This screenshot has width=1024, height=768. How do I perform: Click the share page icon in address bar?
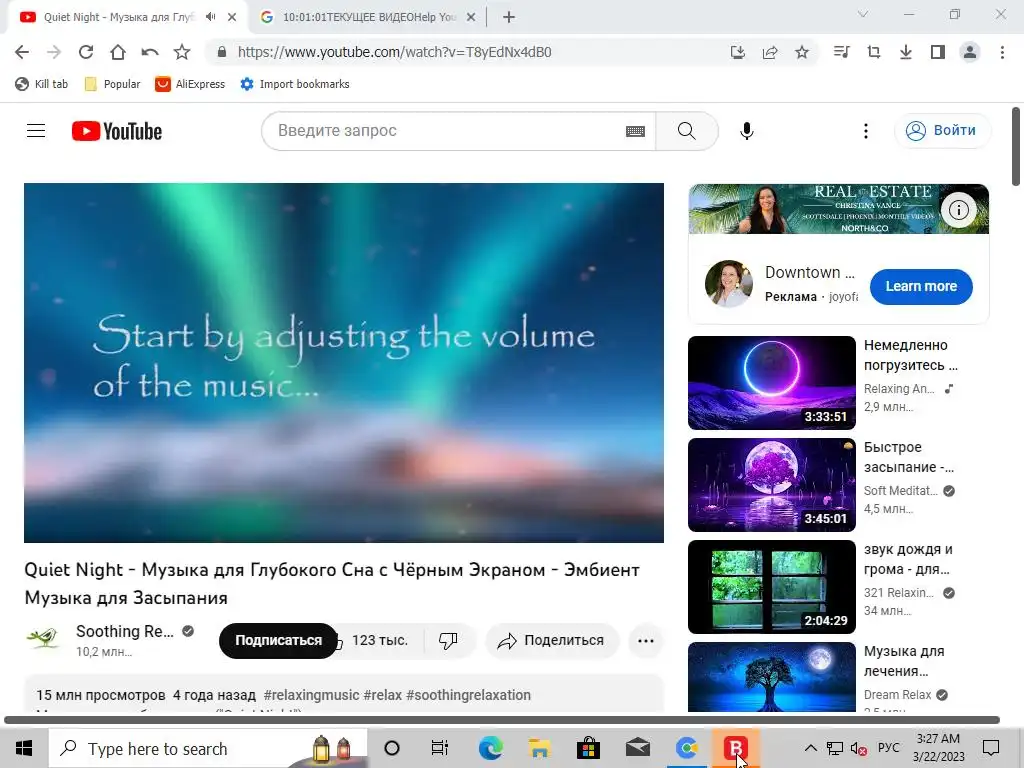[770, 52]
